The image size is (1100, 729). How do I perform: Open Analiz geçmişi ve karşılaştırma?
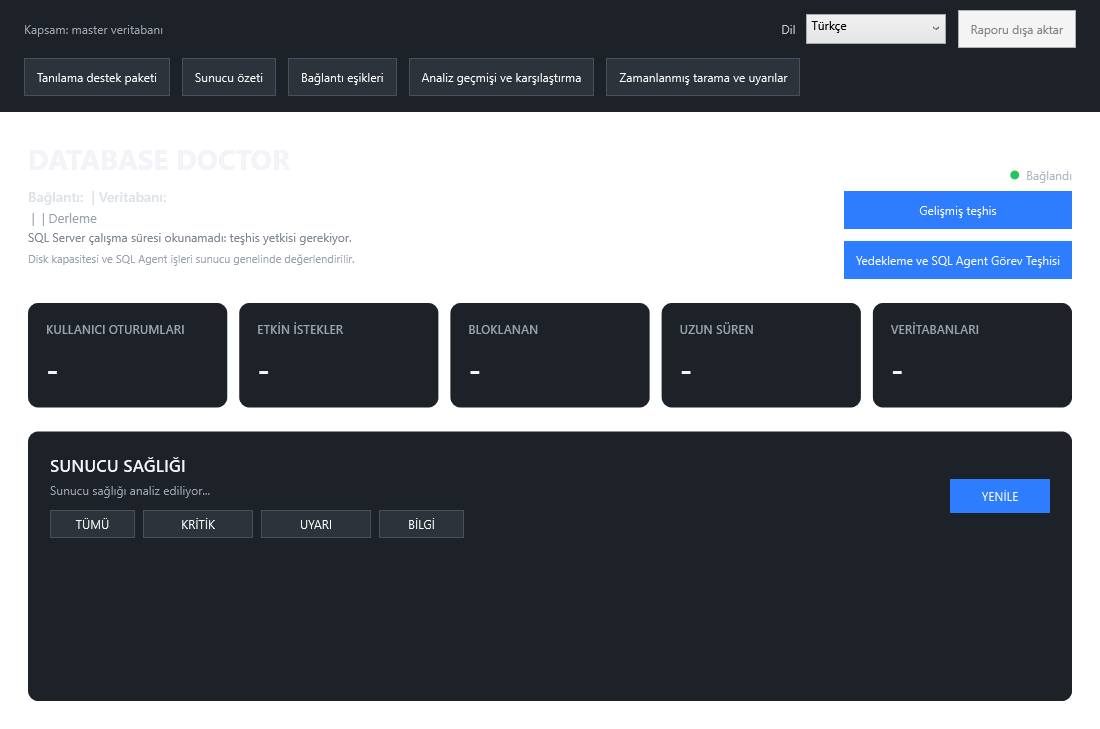pos(501,77)
